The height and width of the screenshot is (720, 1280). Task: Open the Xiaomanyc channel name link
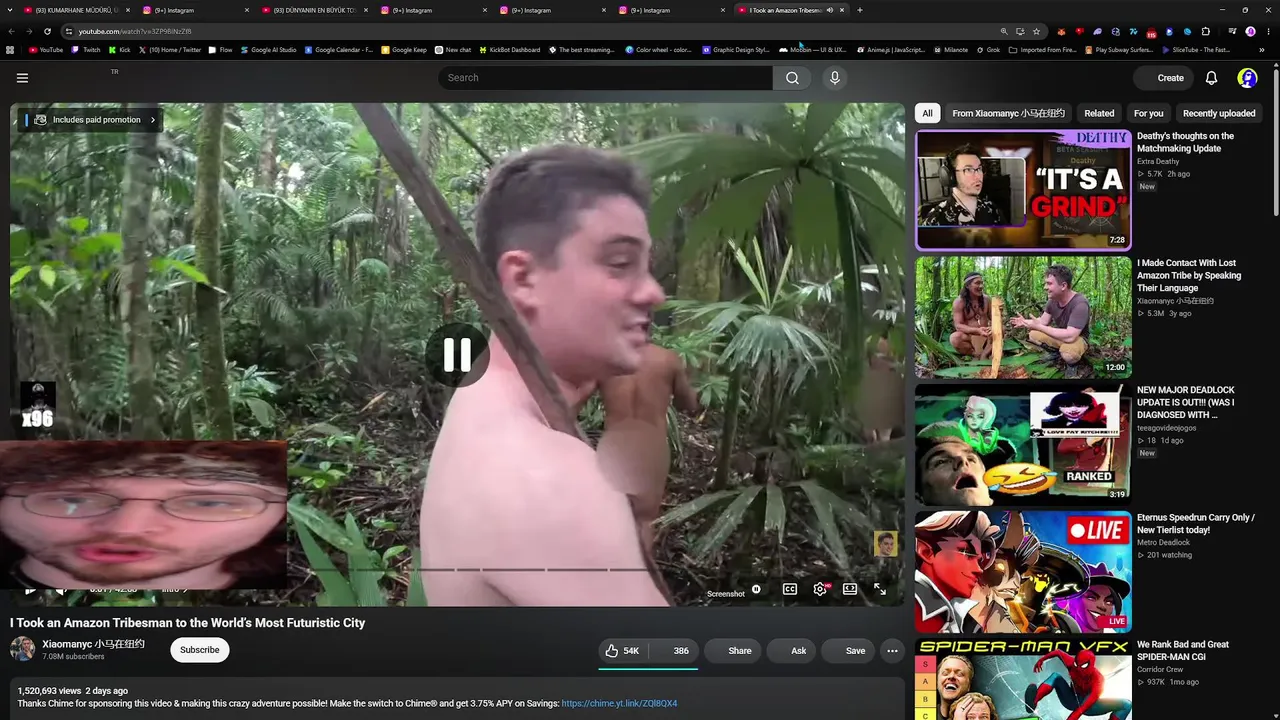coord(93,644)
